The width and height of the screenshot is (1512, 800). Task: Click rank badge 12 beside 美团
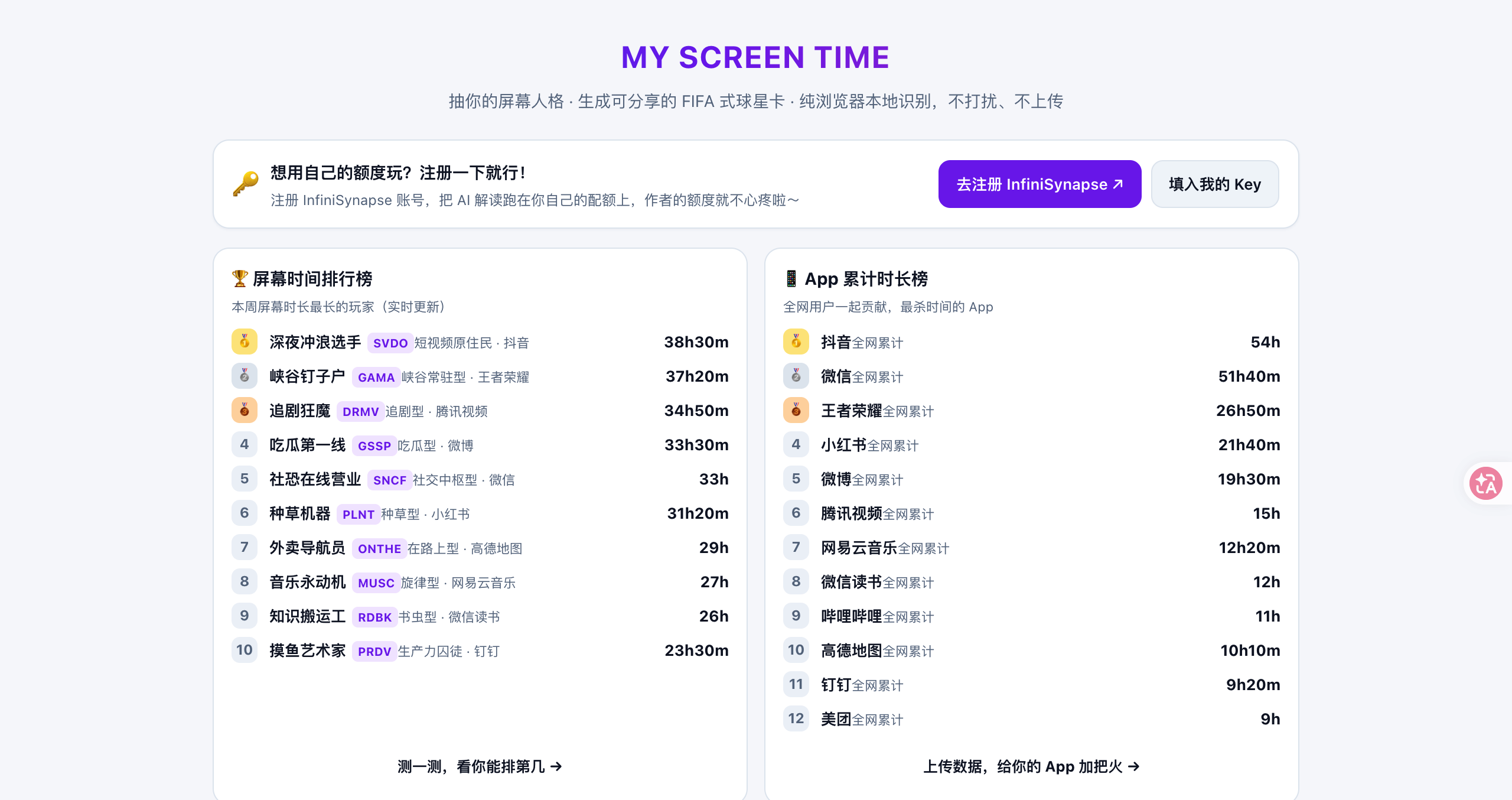[796, 718]
